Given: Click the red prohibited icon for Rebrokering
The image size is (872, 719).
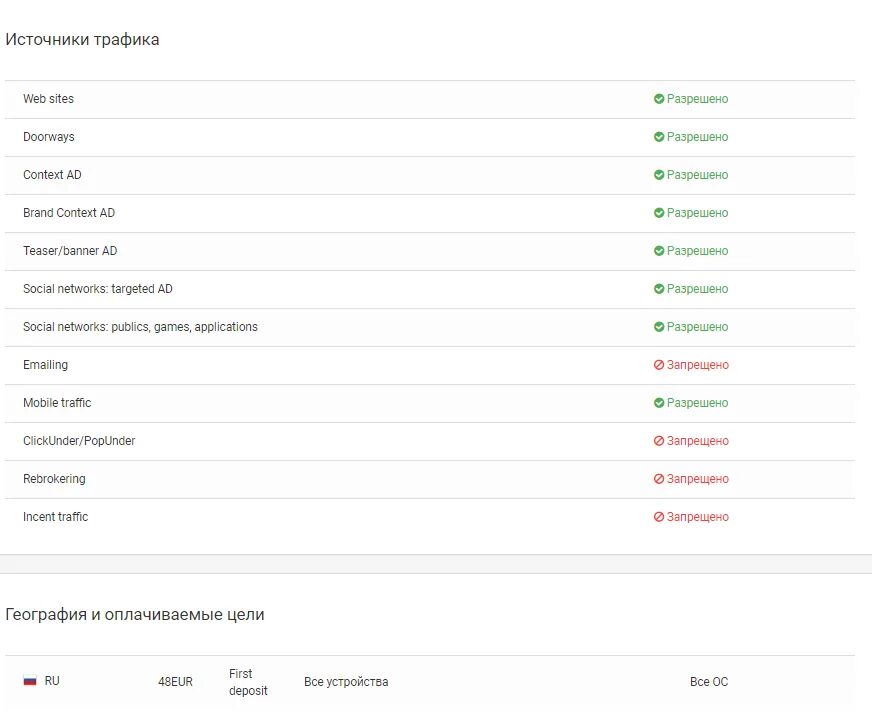Looking at the screenshot, I should click(659, 479).
